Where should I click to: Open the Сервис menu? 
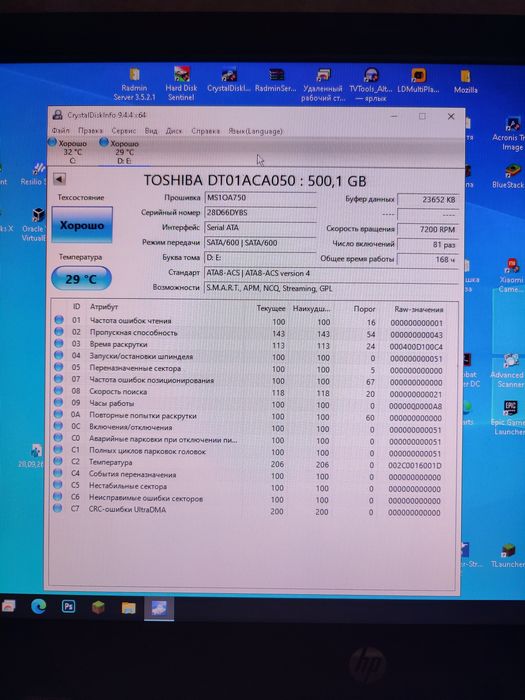pos(124,131)
